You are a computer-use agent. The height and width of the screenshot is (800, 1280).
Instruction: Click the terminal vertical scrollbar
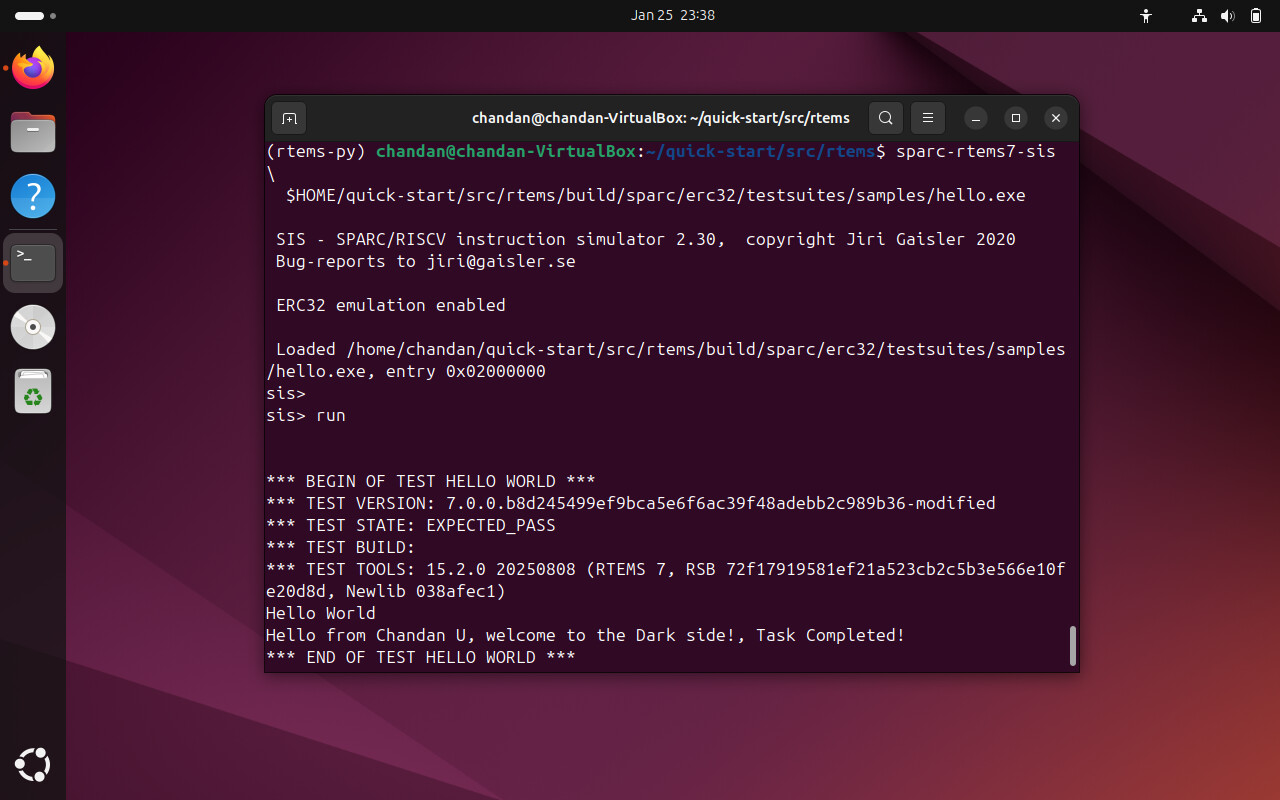click(x=1073, y=645)
